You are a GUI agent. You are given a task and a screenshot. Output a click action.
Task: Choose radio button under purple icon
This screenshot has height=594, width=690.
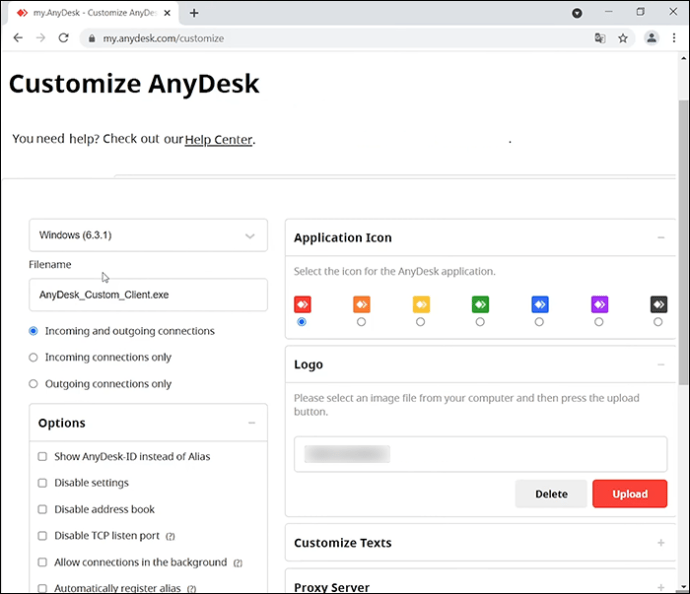pos(599,322)
